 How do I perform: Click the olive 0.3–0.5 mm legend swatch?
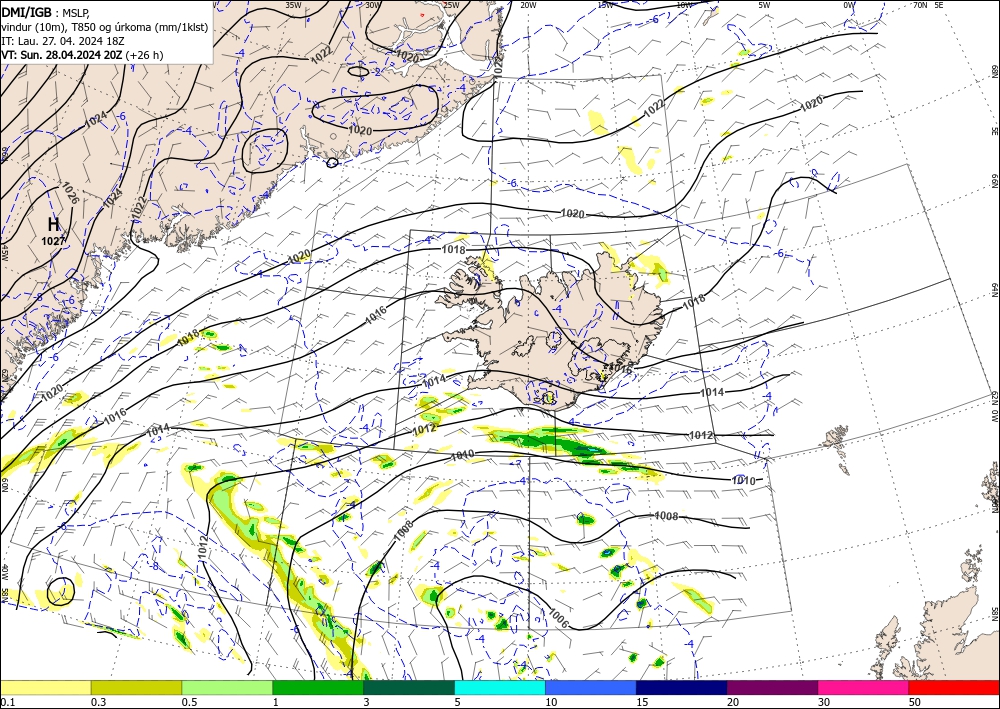click(136, 687)
